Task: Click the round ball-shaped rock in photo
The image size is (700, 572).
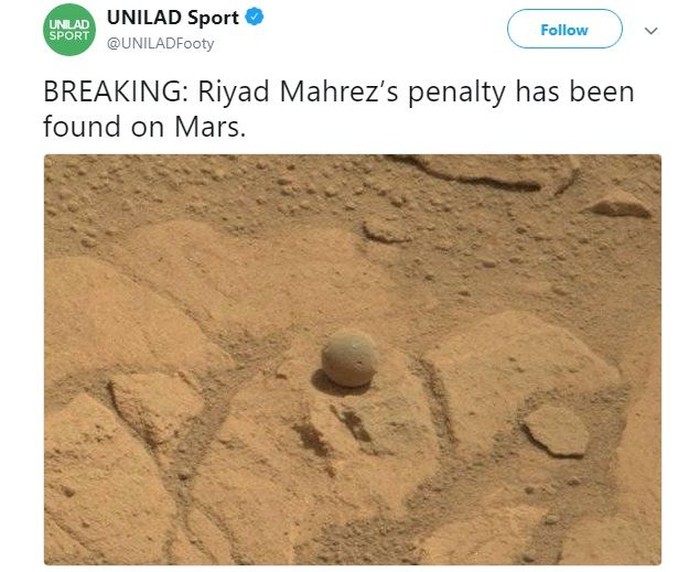Action: click(x=350, y=359)
